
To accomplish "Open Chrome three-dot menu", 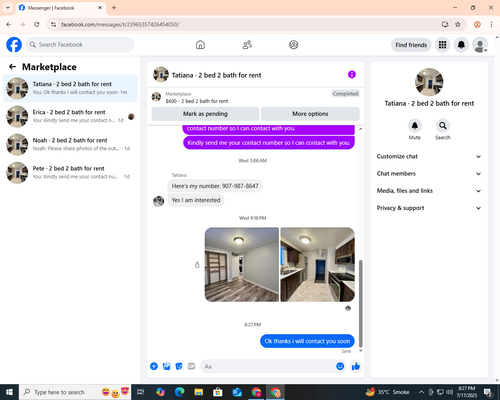I will (491, 24).
